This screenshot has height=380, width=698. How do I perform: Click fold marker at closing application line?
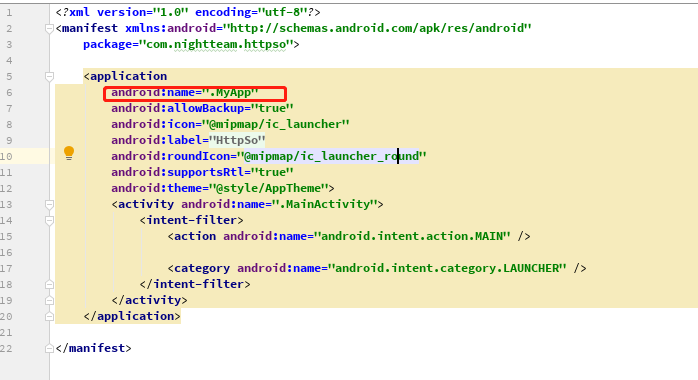[x=49, y=316]
